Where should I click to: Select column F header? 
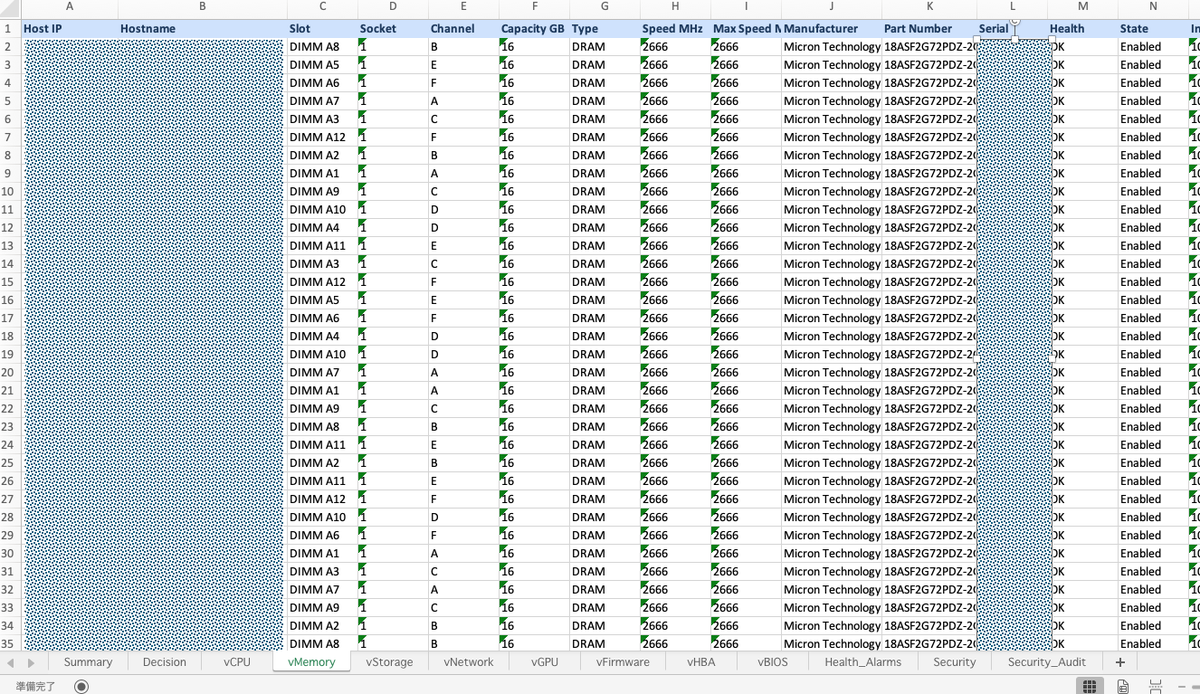(534, 7)
